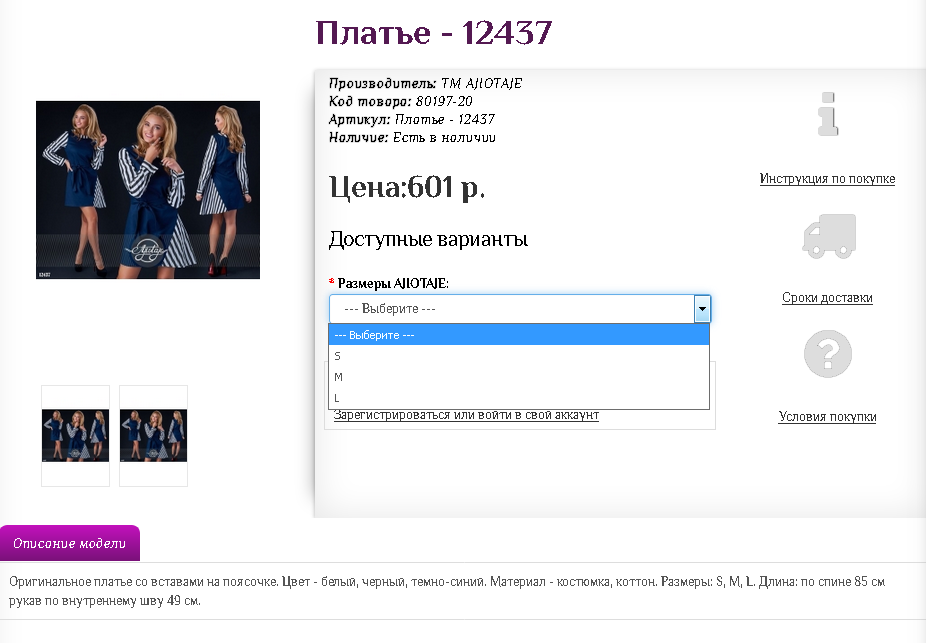The height and width of the screenshot is (643, 926).
Task: Click the Цена:601 р. price text
Action: [x=407, y=187]
